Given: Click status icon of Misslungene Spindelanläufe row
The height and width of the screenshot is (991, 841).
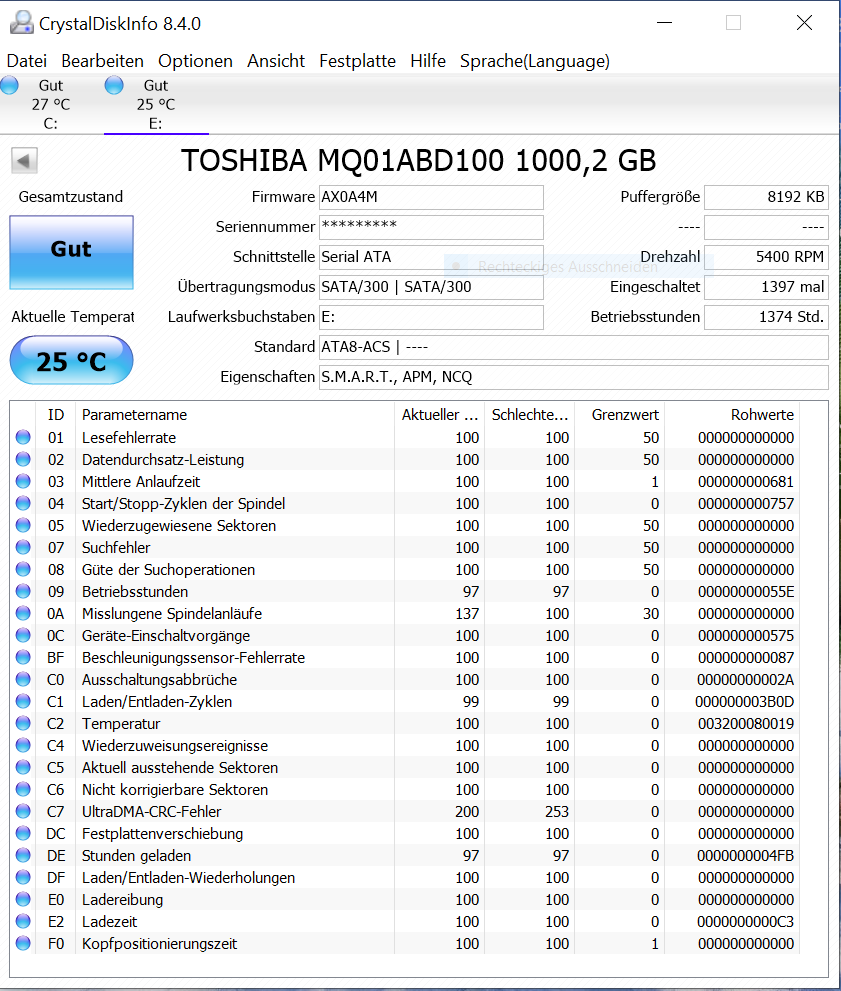Looking at the screenshot, I should coord(23,613).
